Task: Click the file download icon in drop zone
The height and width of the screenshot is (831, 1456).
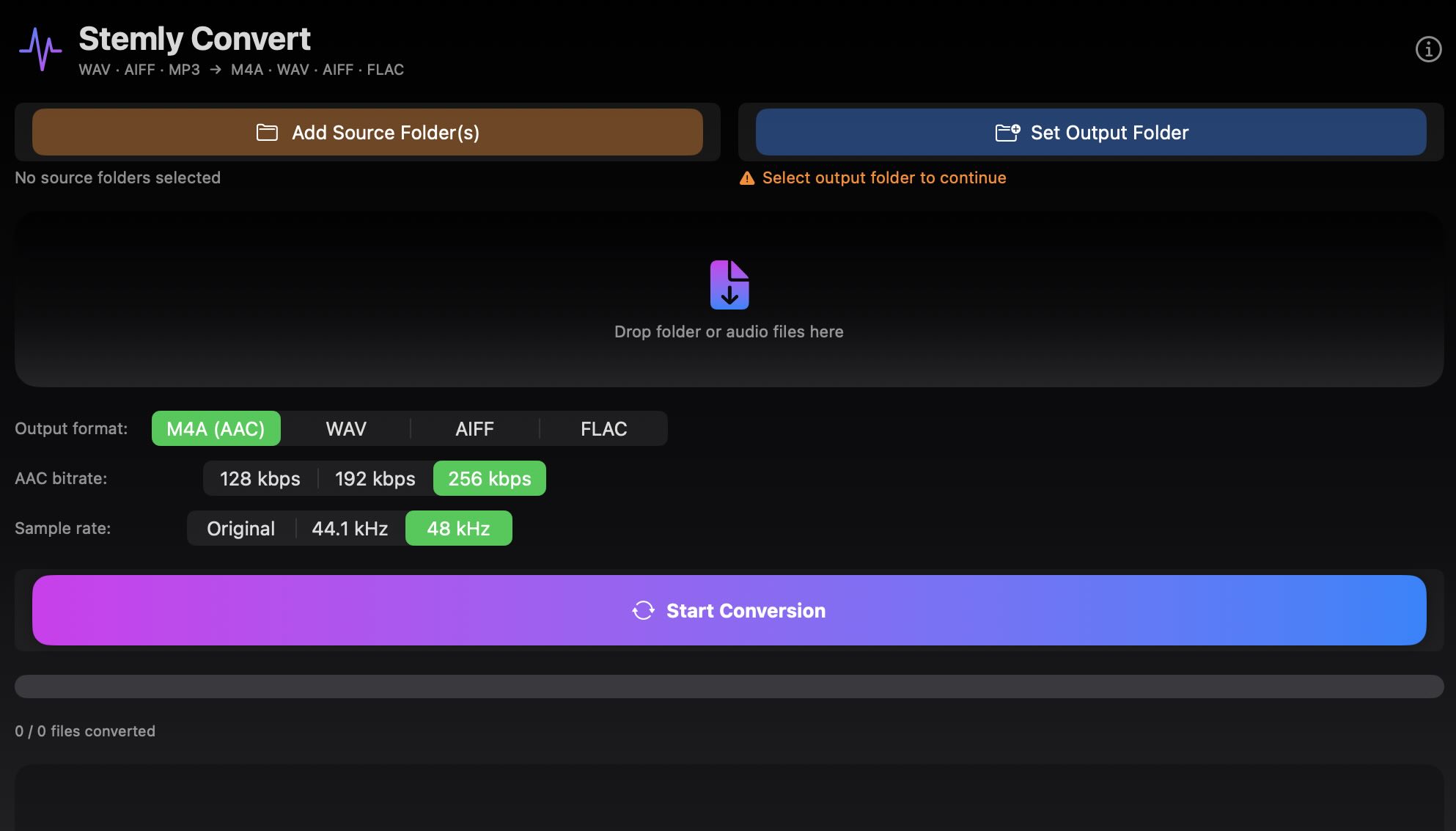Action: [x=729, y=285]
